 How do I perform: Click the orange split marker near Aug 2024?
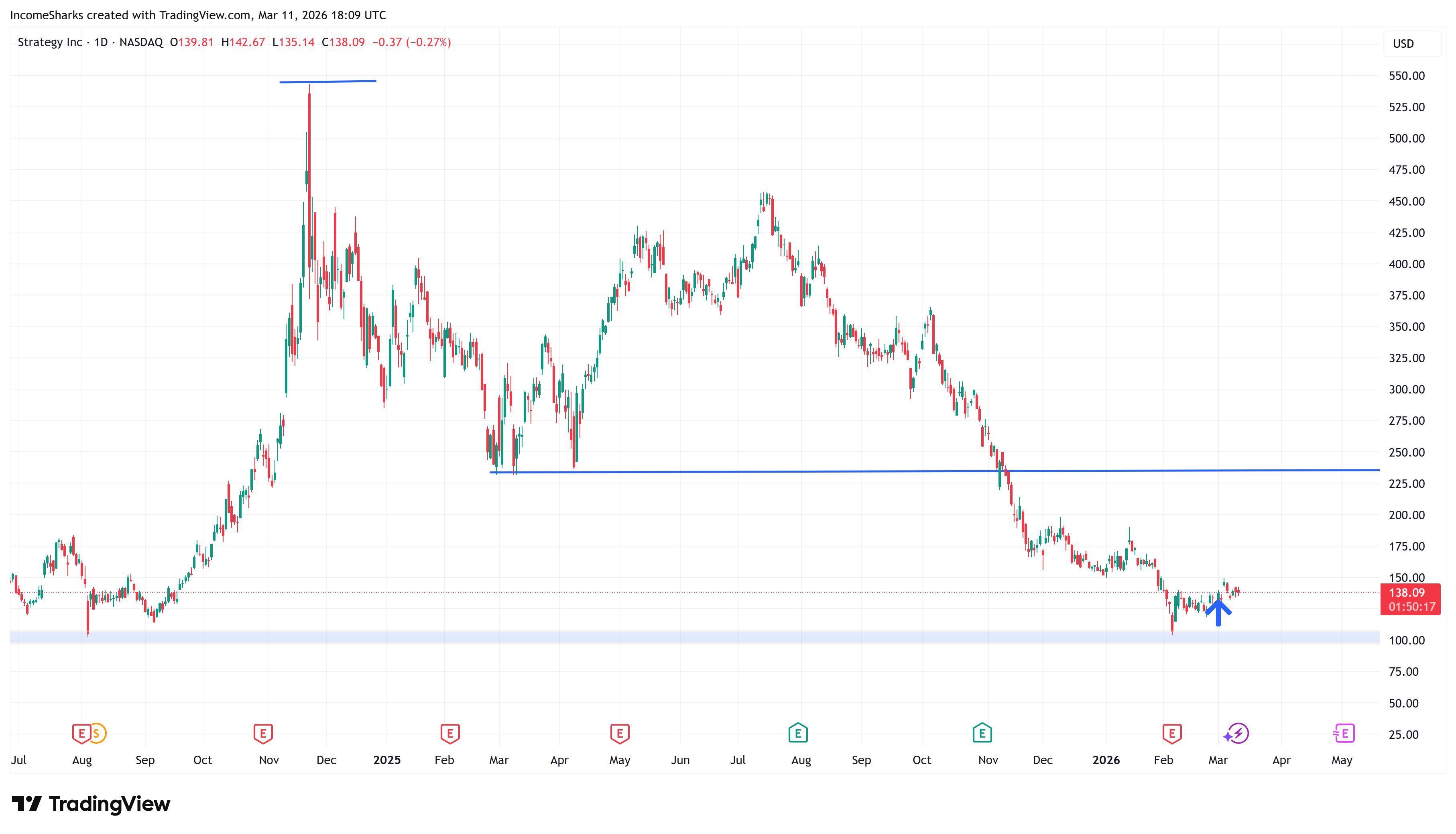[x=98, y=733]
